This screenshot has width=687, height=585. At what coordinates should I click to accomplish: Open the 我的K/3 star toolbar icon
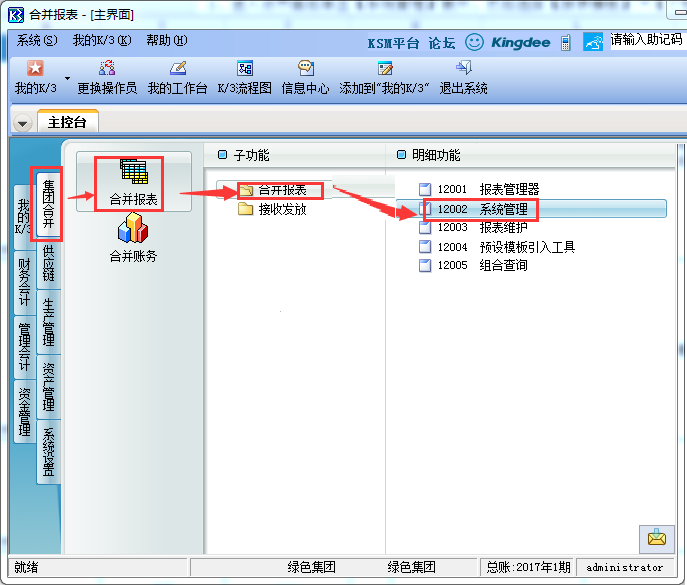coord(35,68)
